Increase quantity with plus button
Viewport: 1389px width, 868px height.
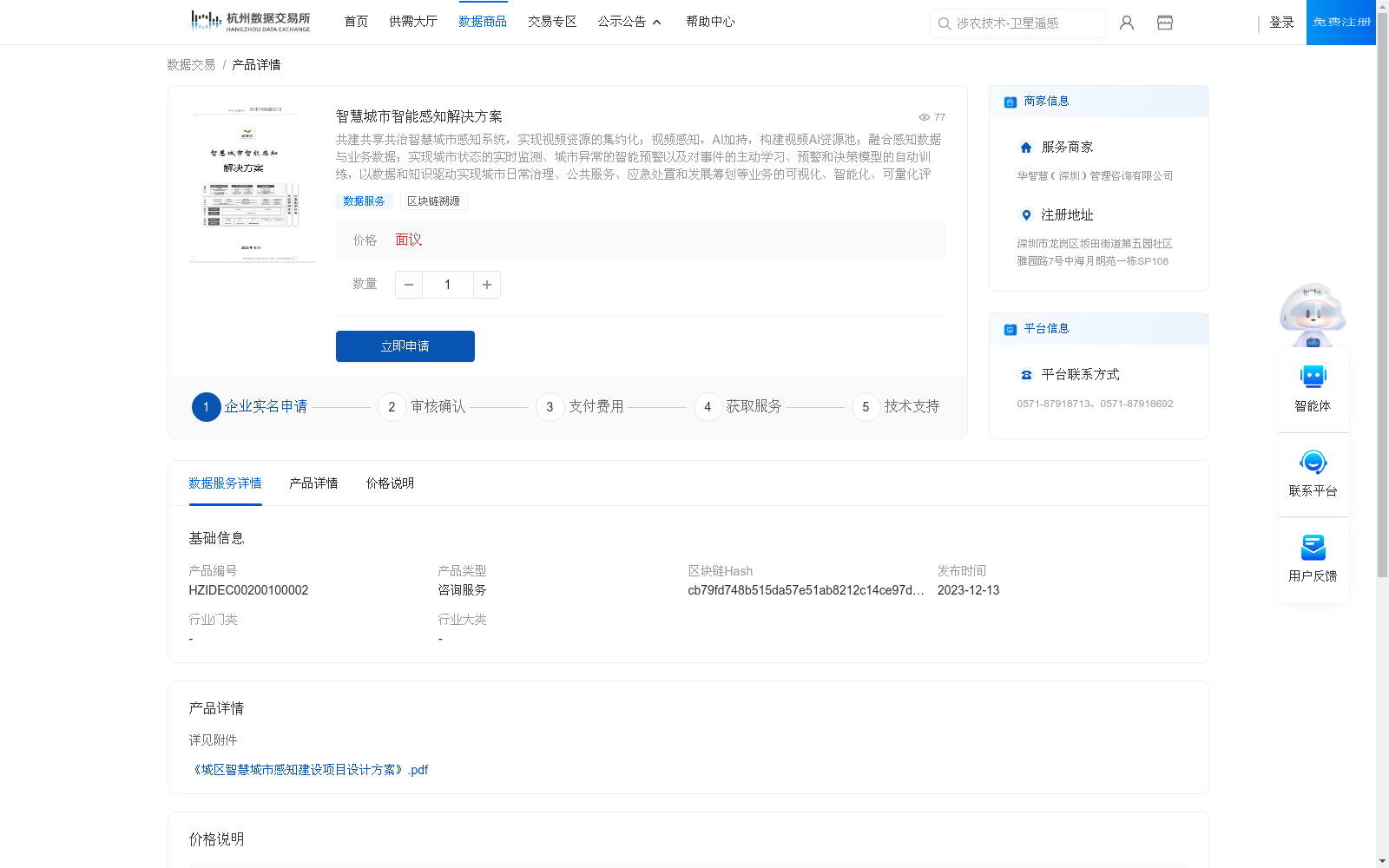(x=487, y=285)
